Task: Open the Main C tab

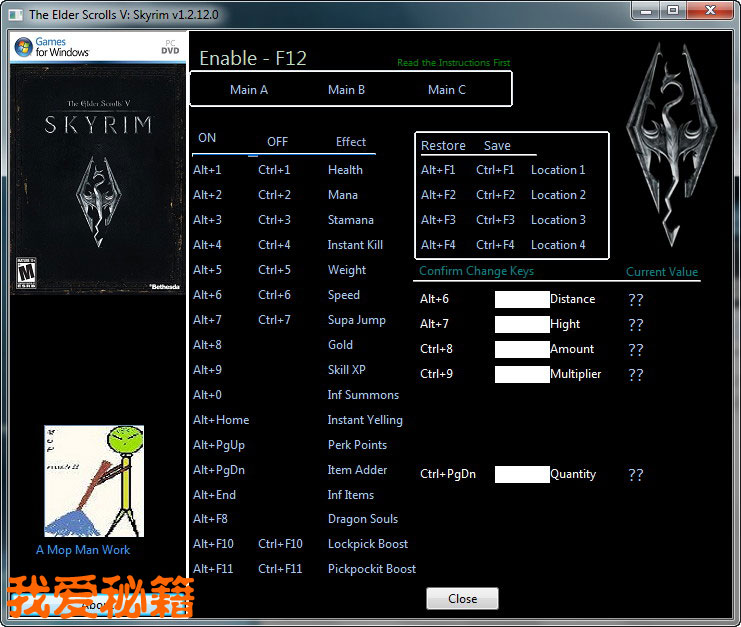Action: pyautogui.click(x=446, y=89)
